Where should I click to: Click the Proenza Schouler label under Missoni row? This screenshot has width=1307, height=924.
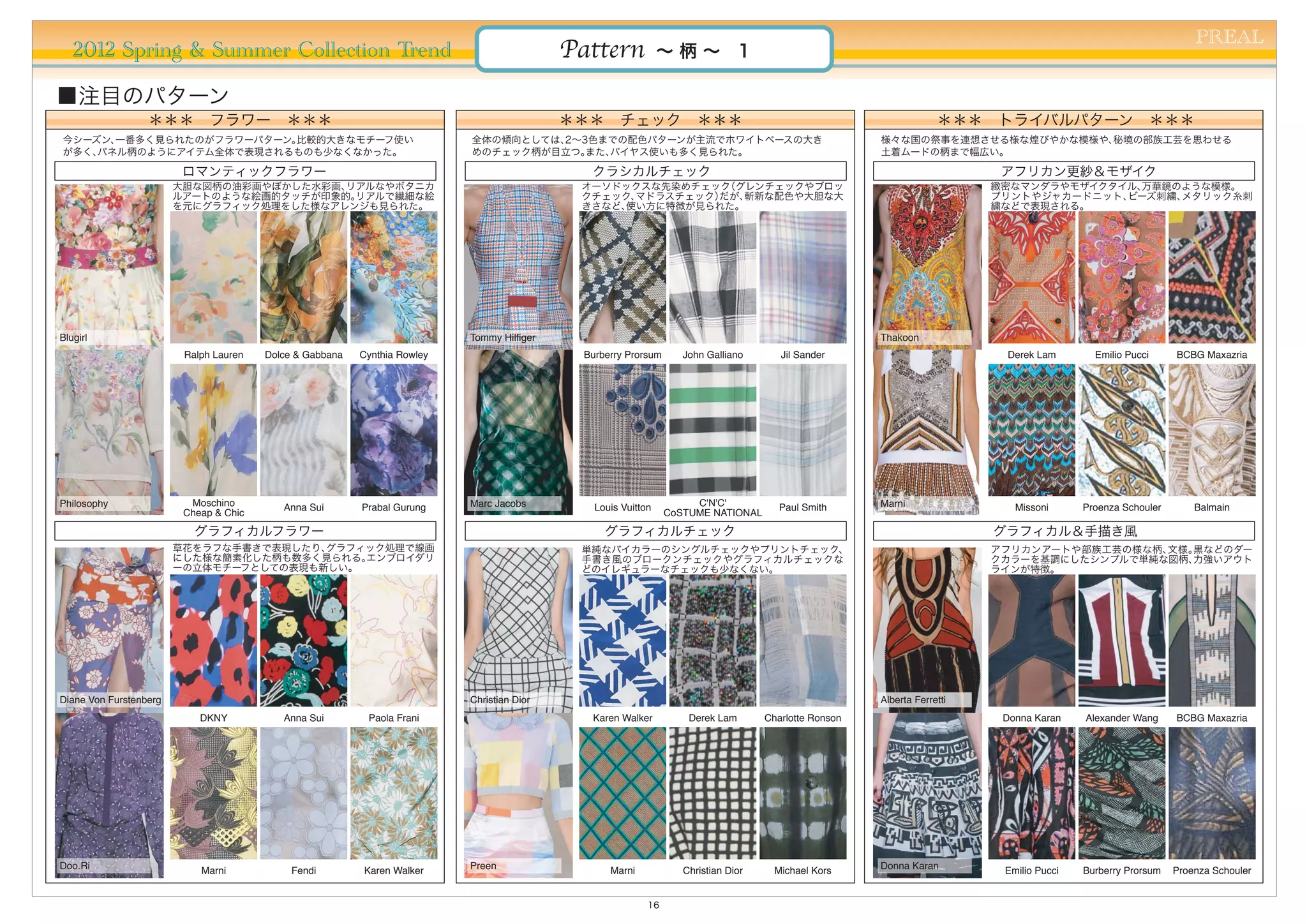(x=1122, y=507)
